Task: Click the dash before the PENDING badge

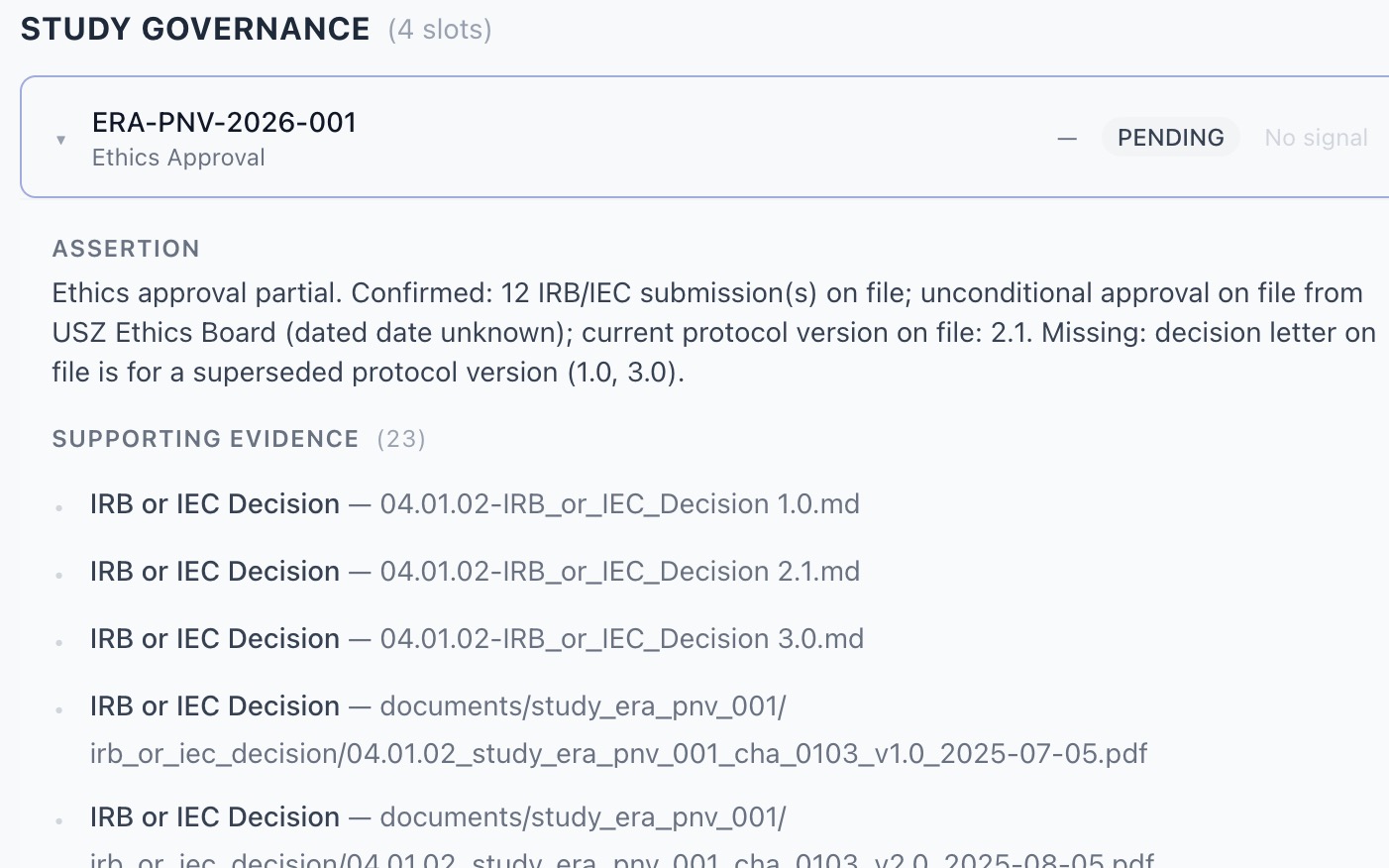Action: [1067, 139]
